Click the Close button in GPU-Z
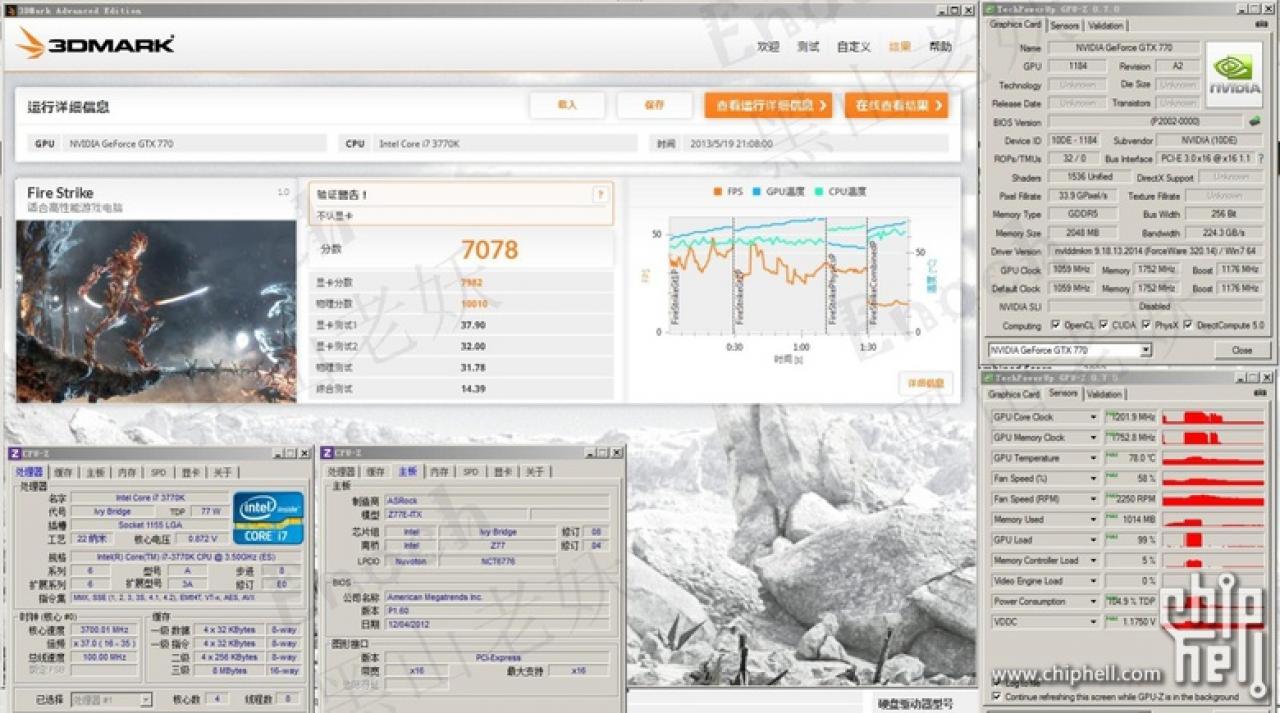The image size is (1280, 713). (x=1242, y=350)
